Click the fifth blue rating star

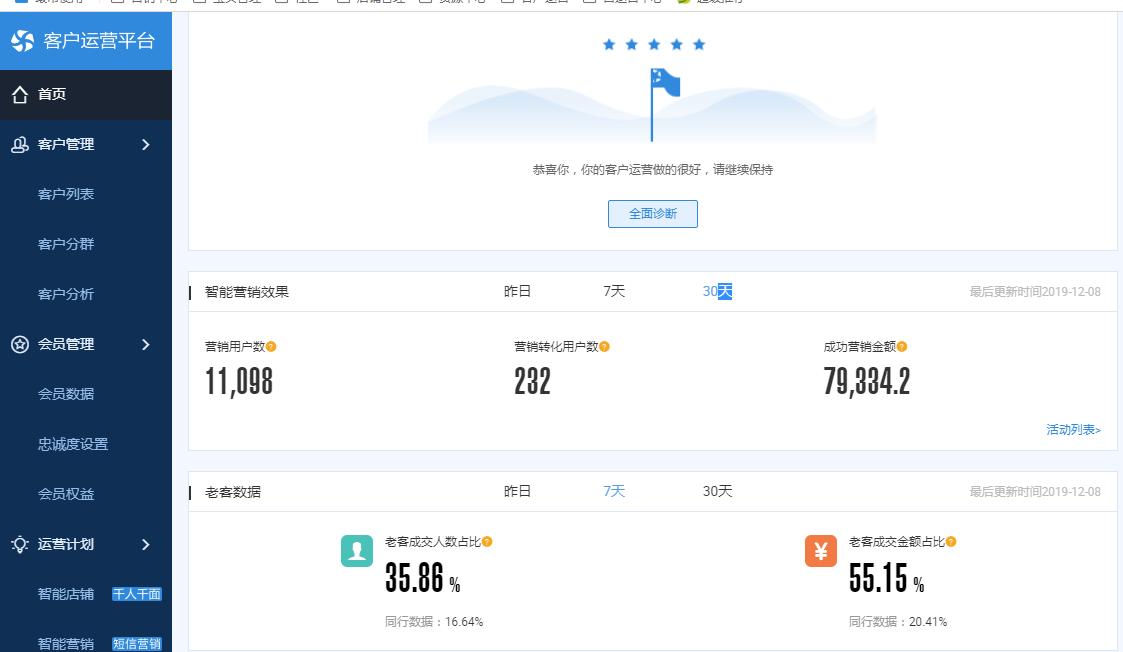click(x=700, y=44)
